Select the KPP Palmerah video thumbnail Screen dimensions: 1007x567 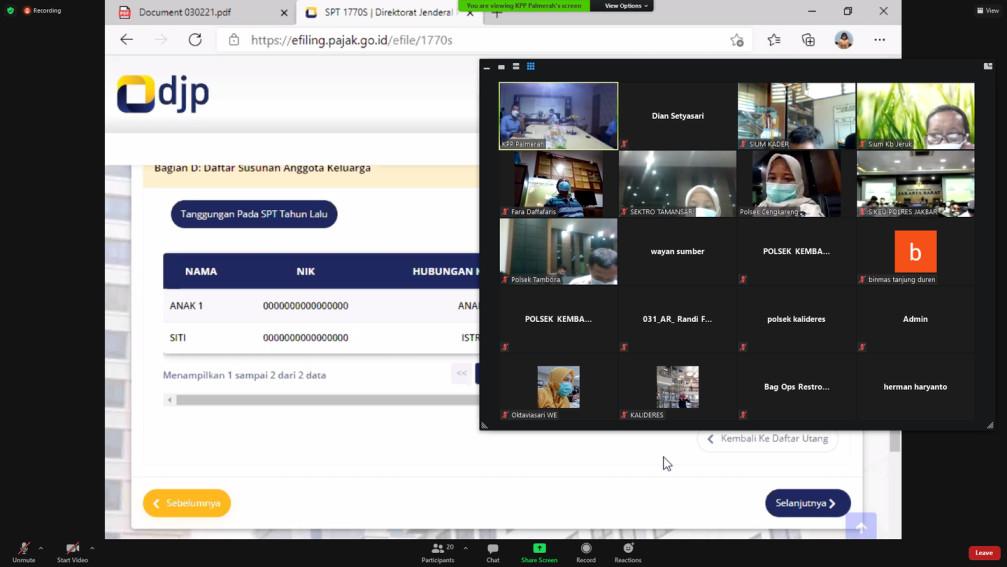558,116
